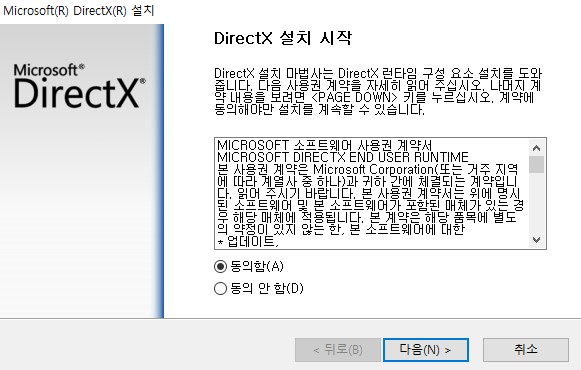Click the license scrollbar up arrow
581x370 pixels.
click(x=536, y=148)
